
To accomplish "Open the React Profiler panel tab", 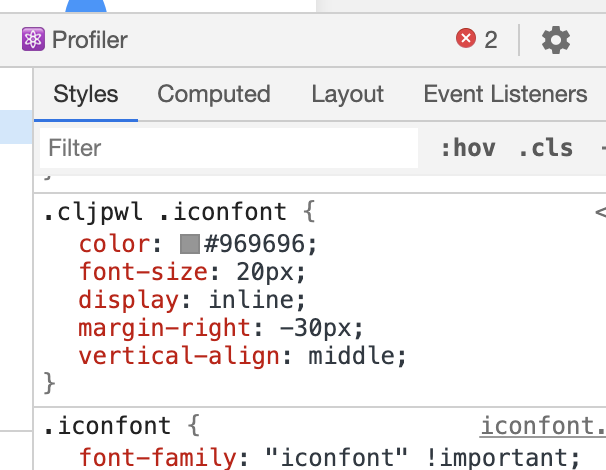I will click(x=75, y=41).
